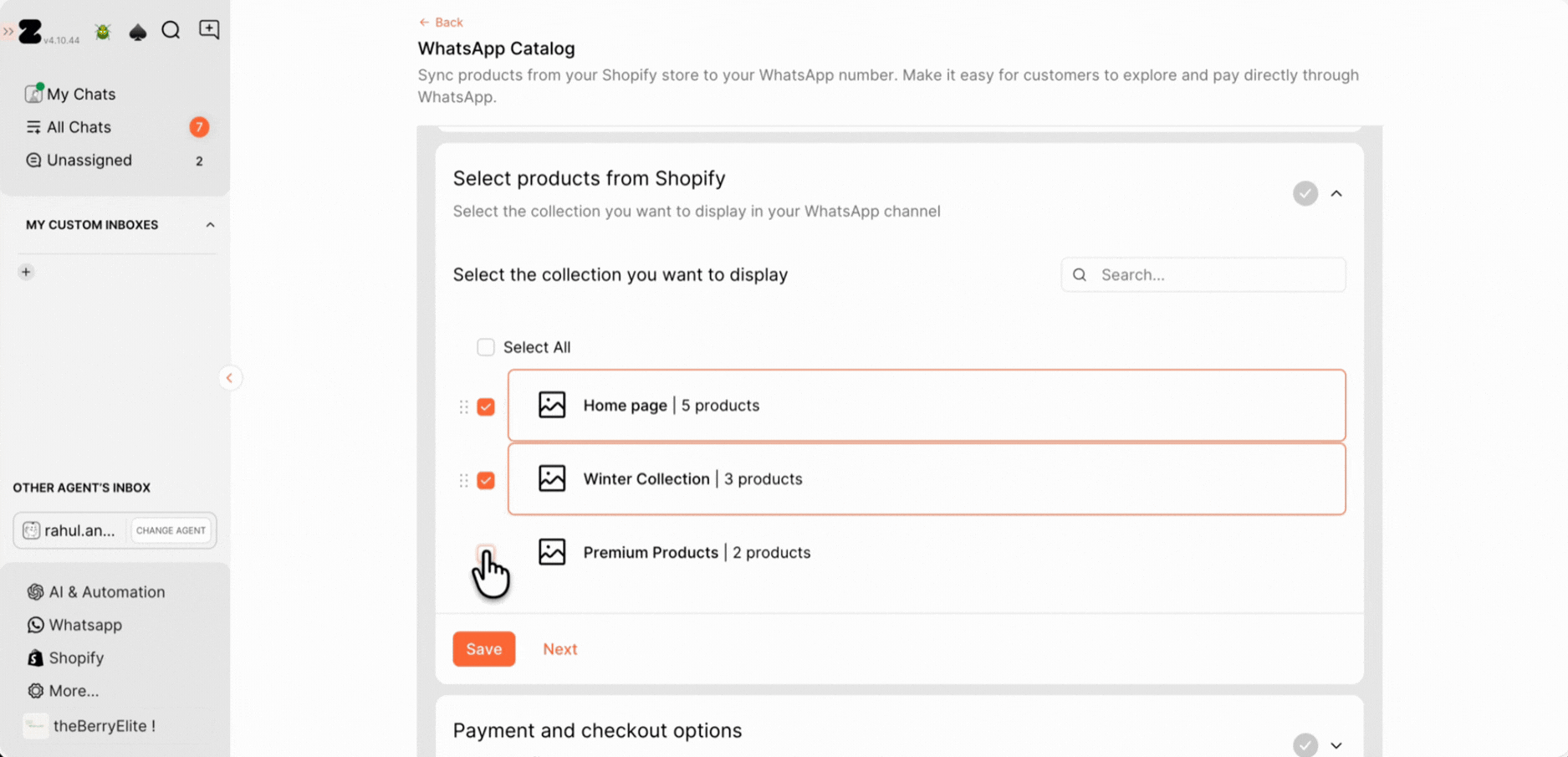Viewport: 1568px width, 757px height.
Task: Uncheck the Winter Collection checkbox
Action: pos(486,480)
